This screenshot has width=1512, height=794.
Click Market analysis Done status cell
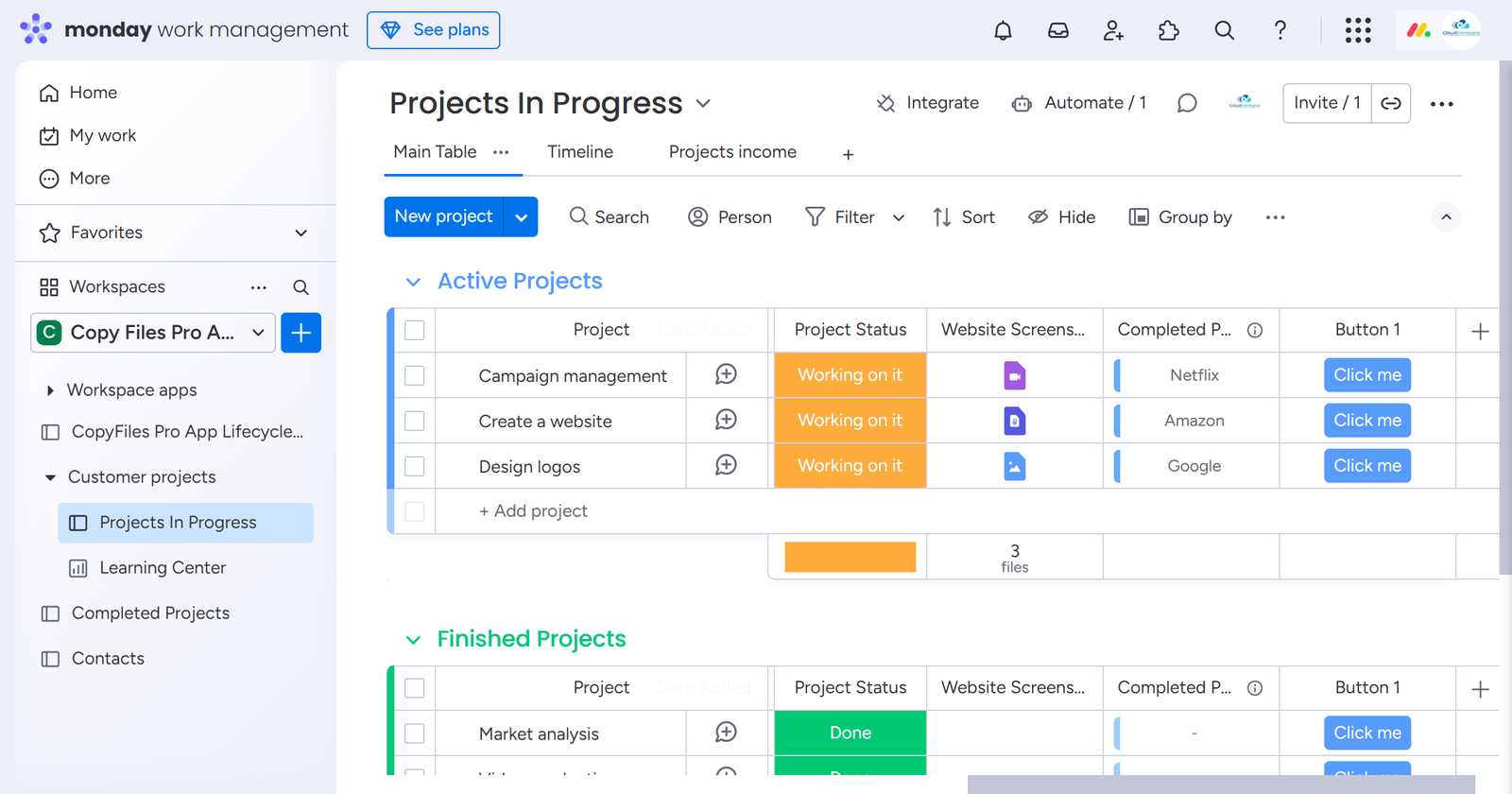(850, 733)
